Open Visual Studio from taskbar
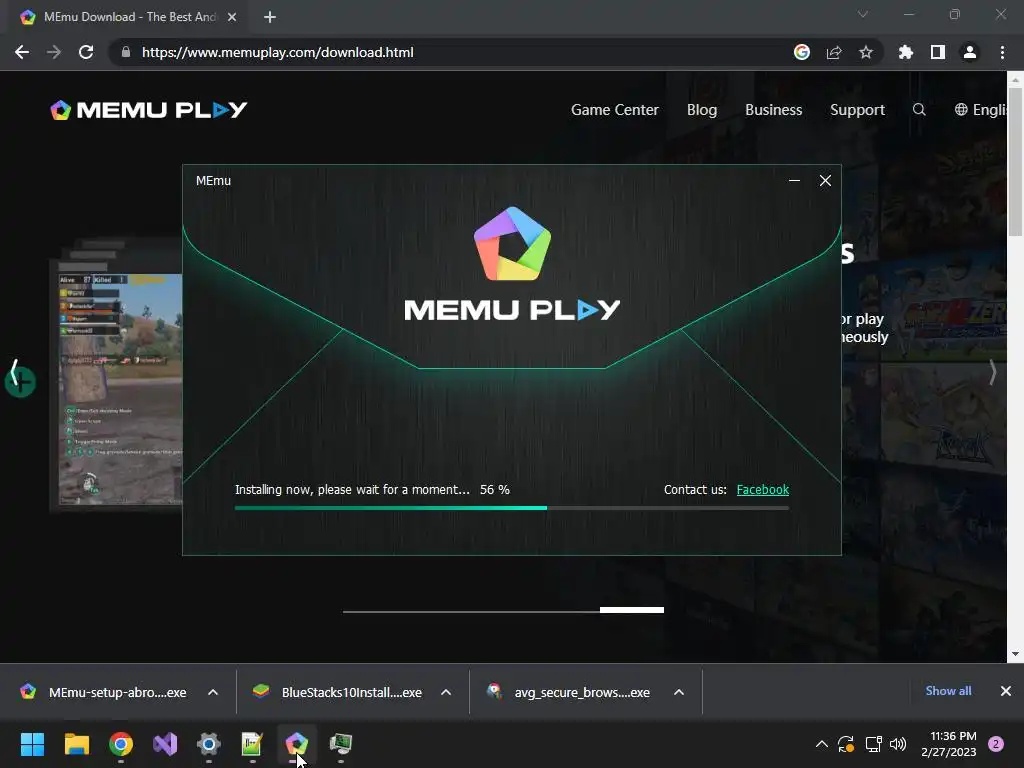 [x=165, y=744]
